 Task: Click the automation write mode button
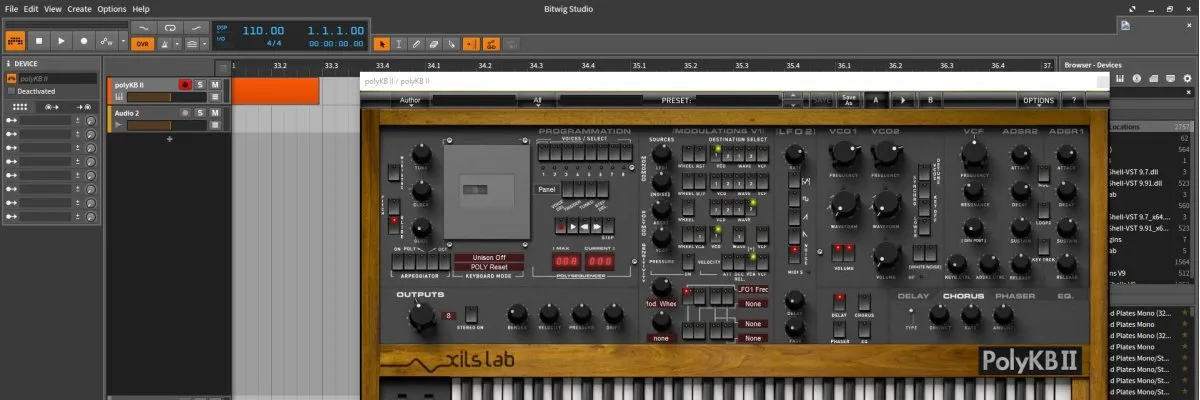coord(106,41)
